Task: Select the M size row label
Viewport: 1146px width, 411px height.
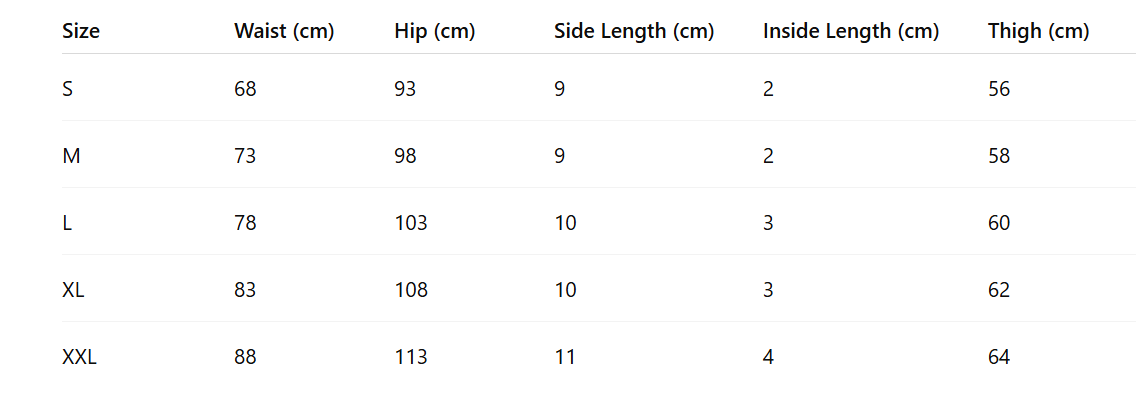Action: (69, 156)
